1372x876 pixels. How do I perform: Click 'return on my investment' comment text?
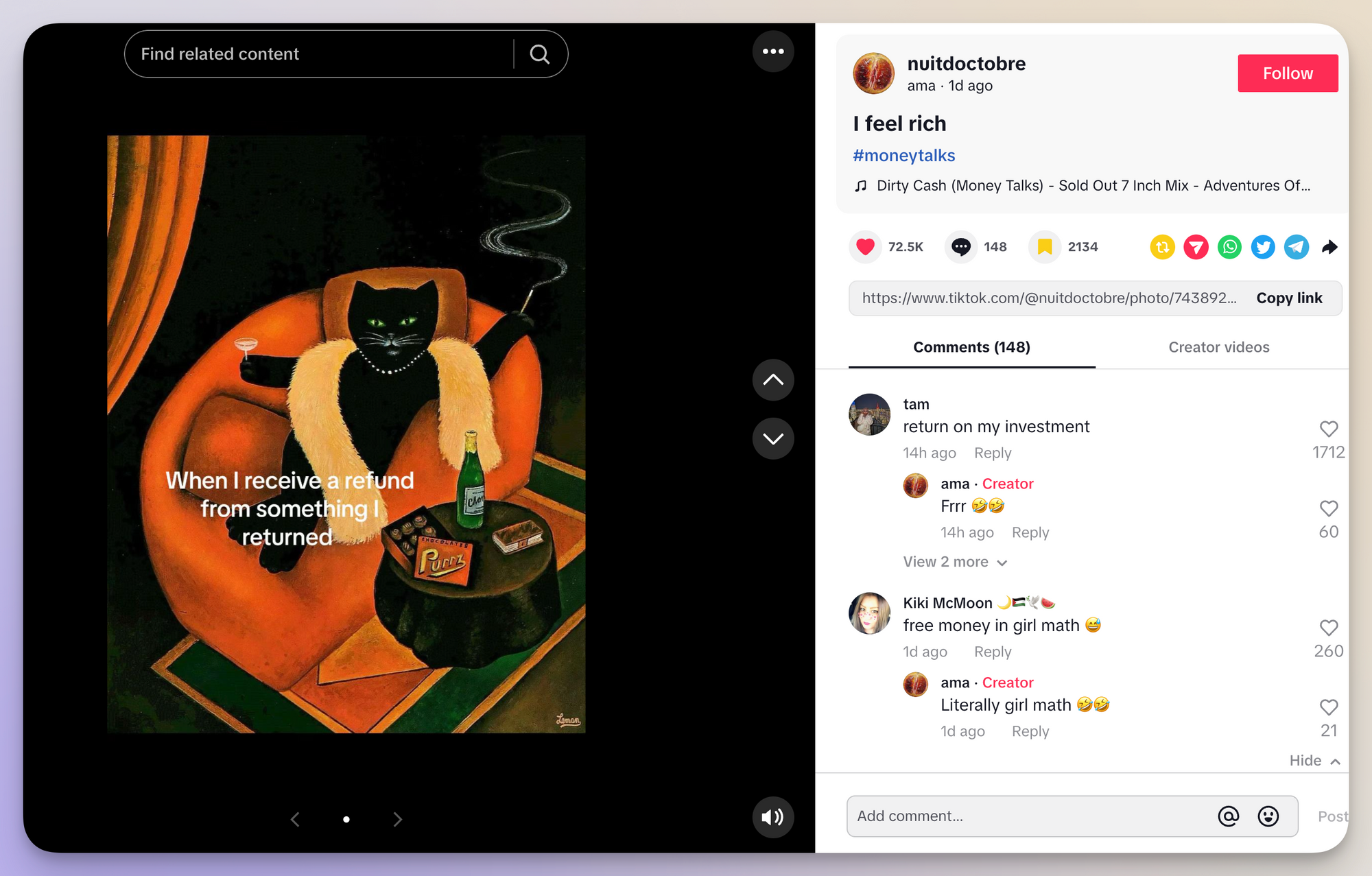(x=996, y=427)
